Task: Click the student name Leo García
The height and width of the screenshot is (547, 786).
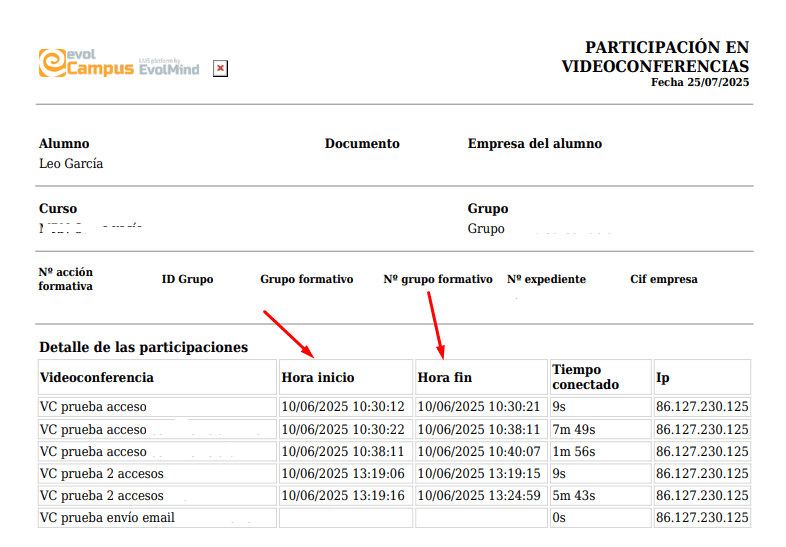Action: 71,164
